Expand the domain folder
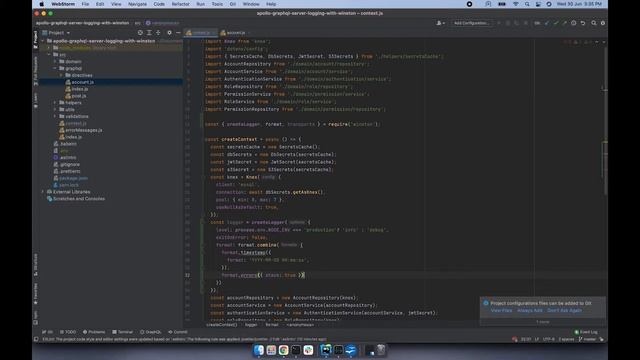 [55, 62]
